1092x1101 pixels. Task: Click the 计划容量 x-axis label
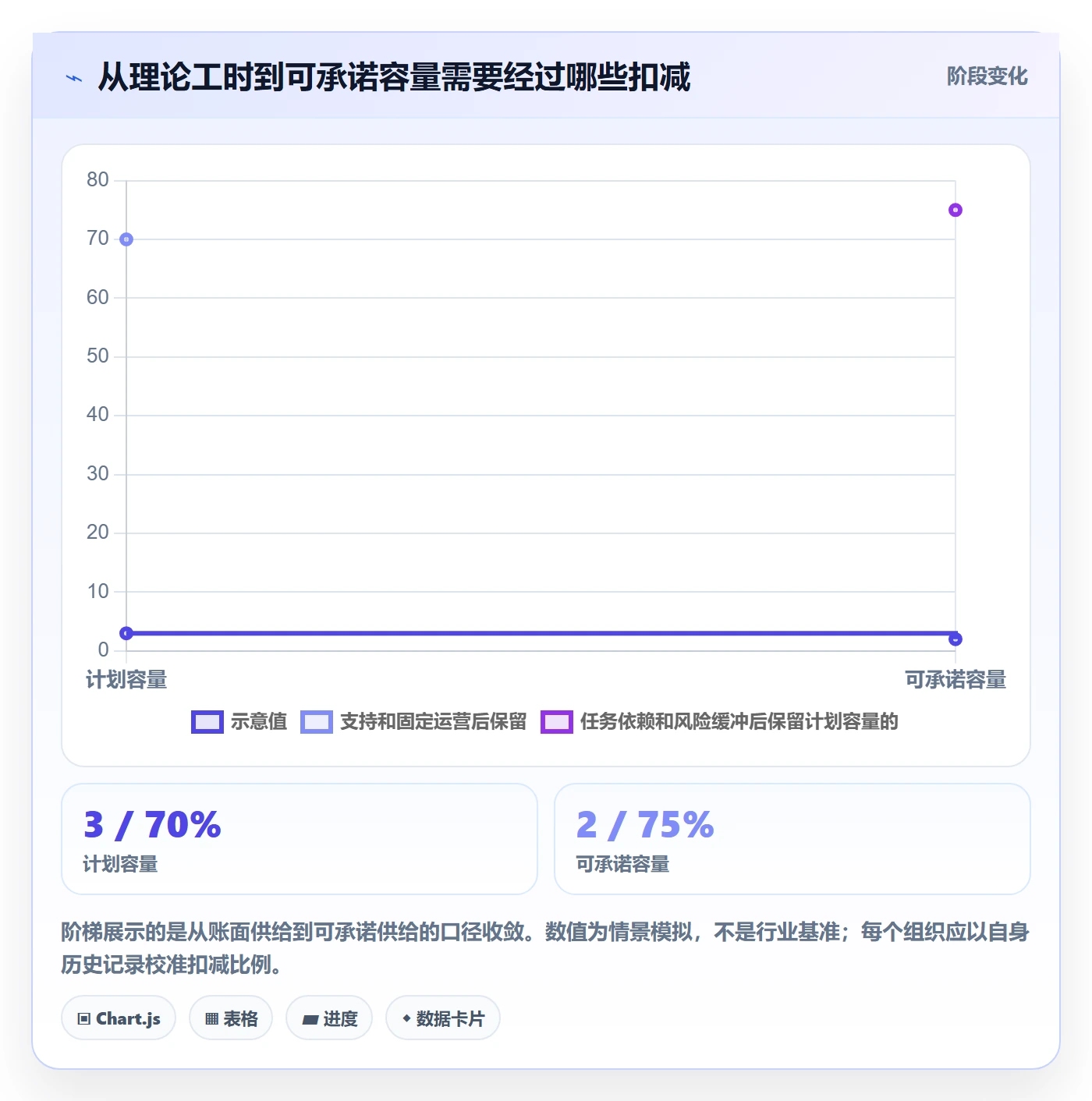point(126,680)
